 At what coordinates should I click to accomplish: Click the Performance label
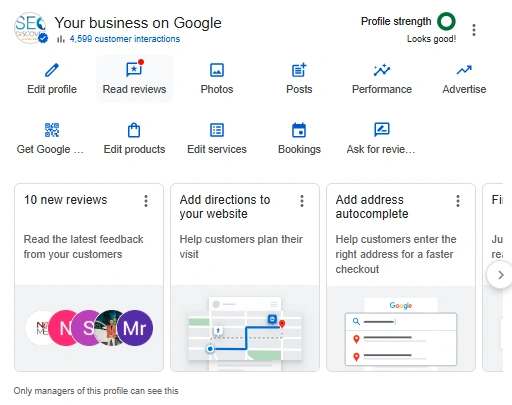pos(382,89)
